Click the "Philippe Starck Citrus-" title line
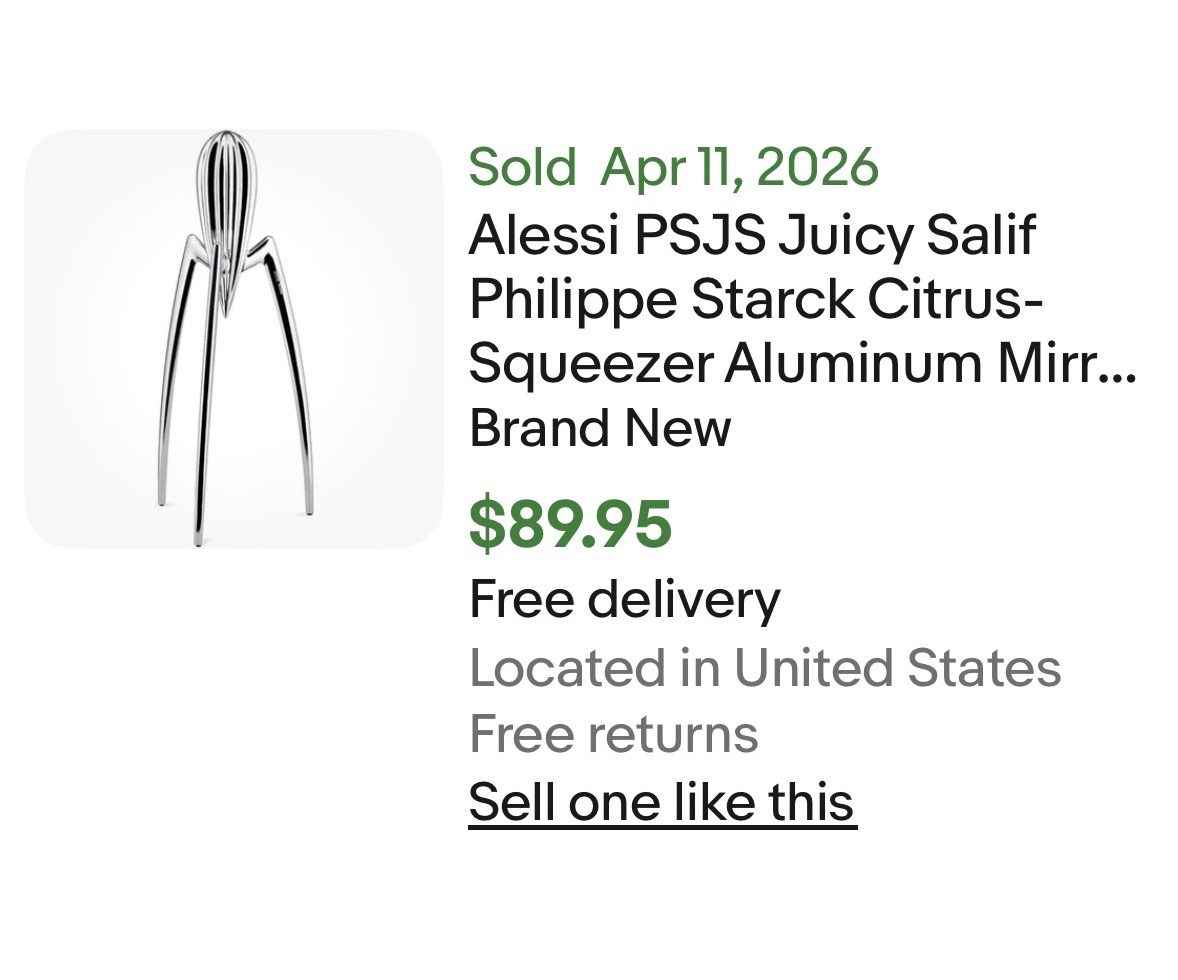1178x980 pixels. [x=756, y=299]
